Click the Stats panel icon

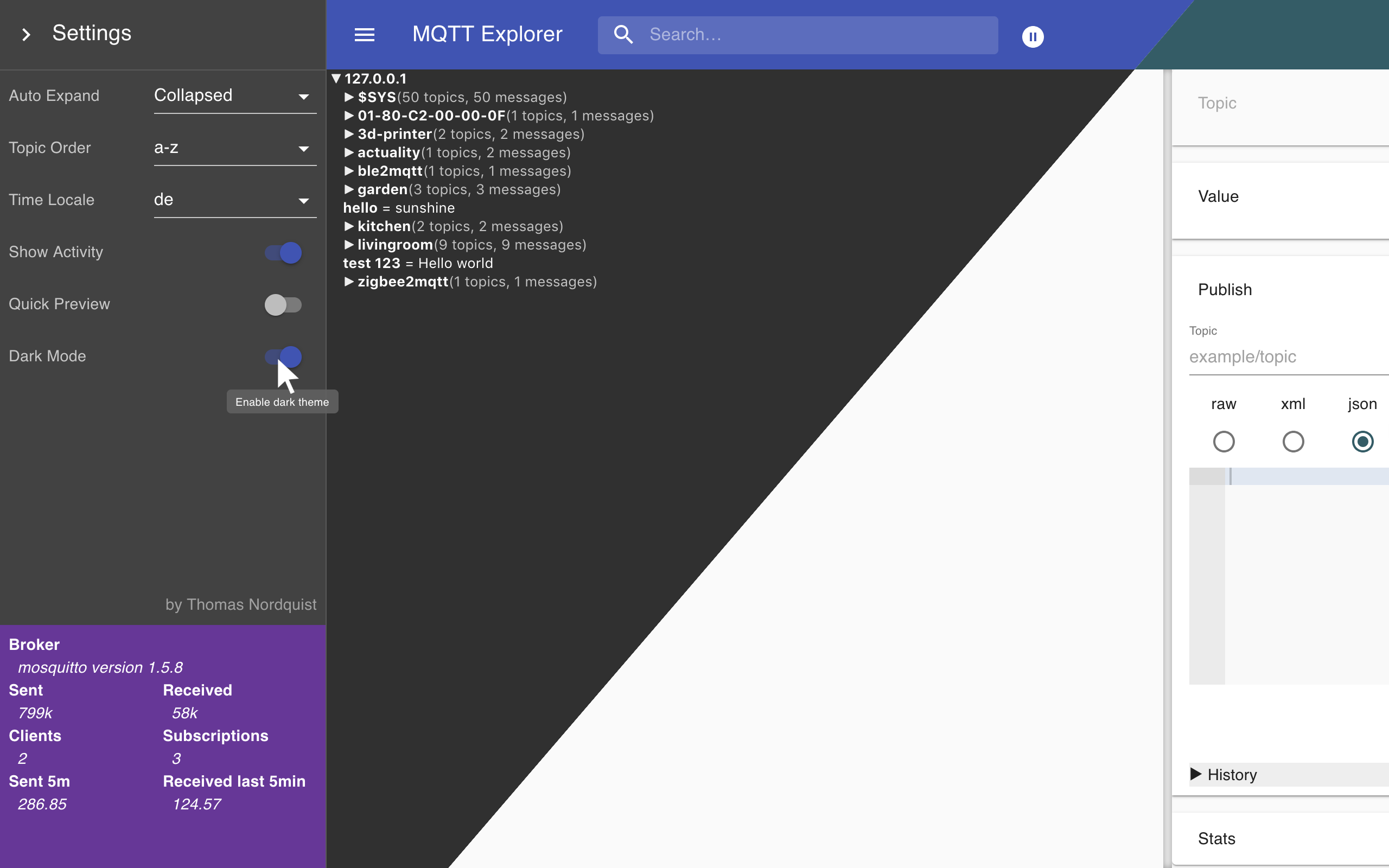tap(1217, 838)
